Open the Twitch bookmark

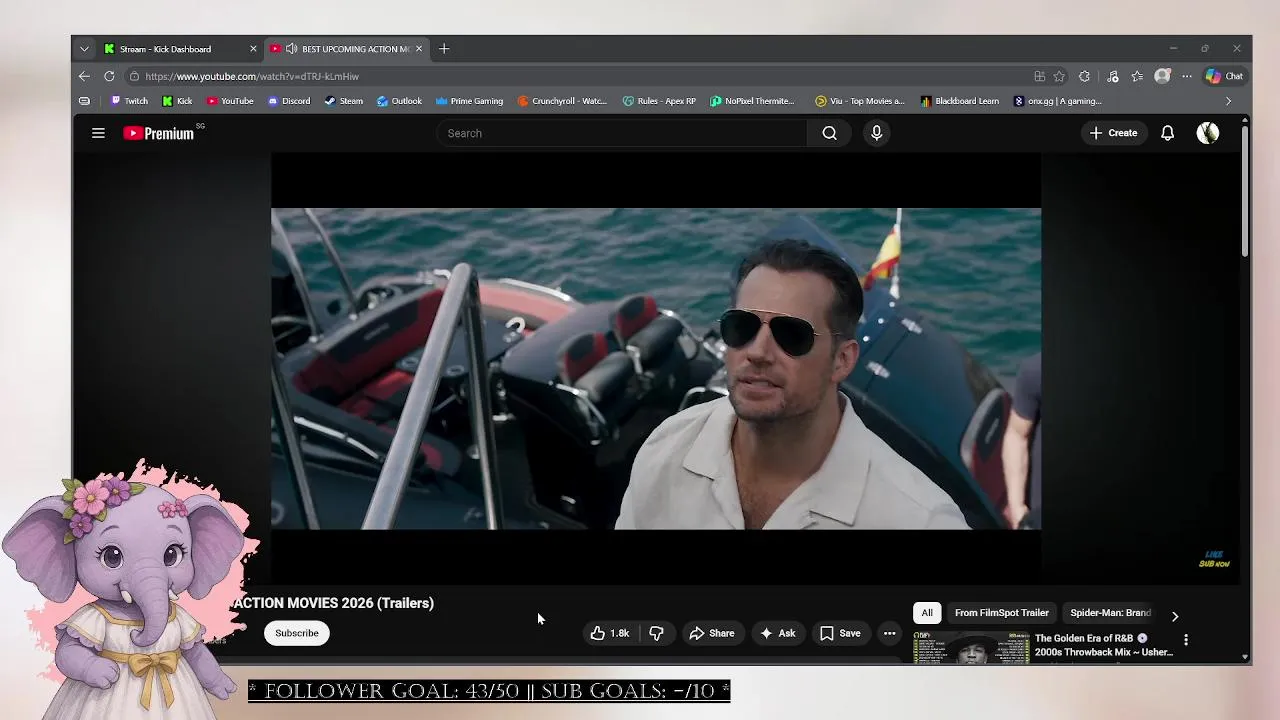pyautogui.click(x=129, y=101)
